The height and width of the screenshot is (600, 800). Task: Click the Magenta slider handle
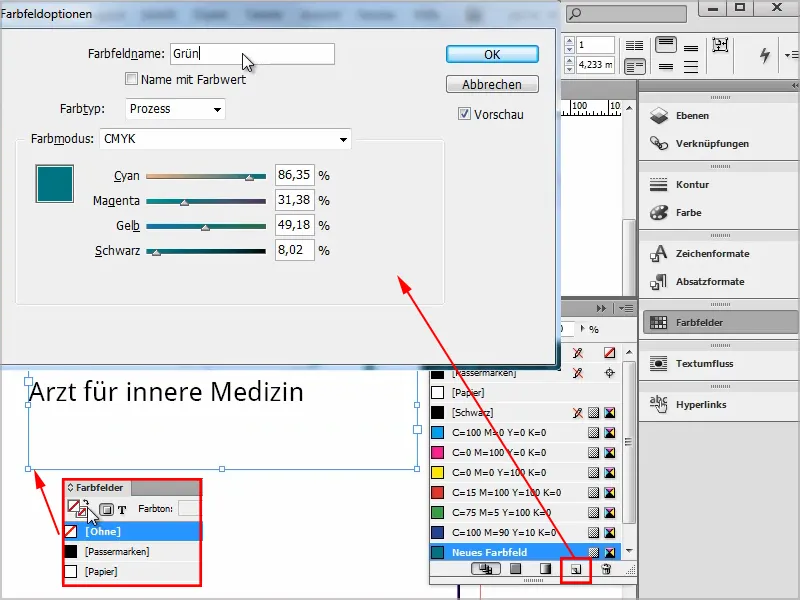pos(185,203)
